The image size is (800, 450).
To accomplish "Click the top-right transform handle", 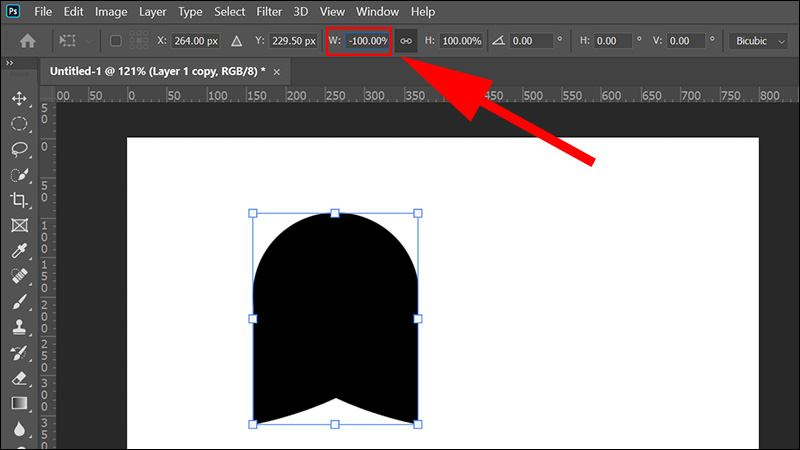I will (418, 213).
